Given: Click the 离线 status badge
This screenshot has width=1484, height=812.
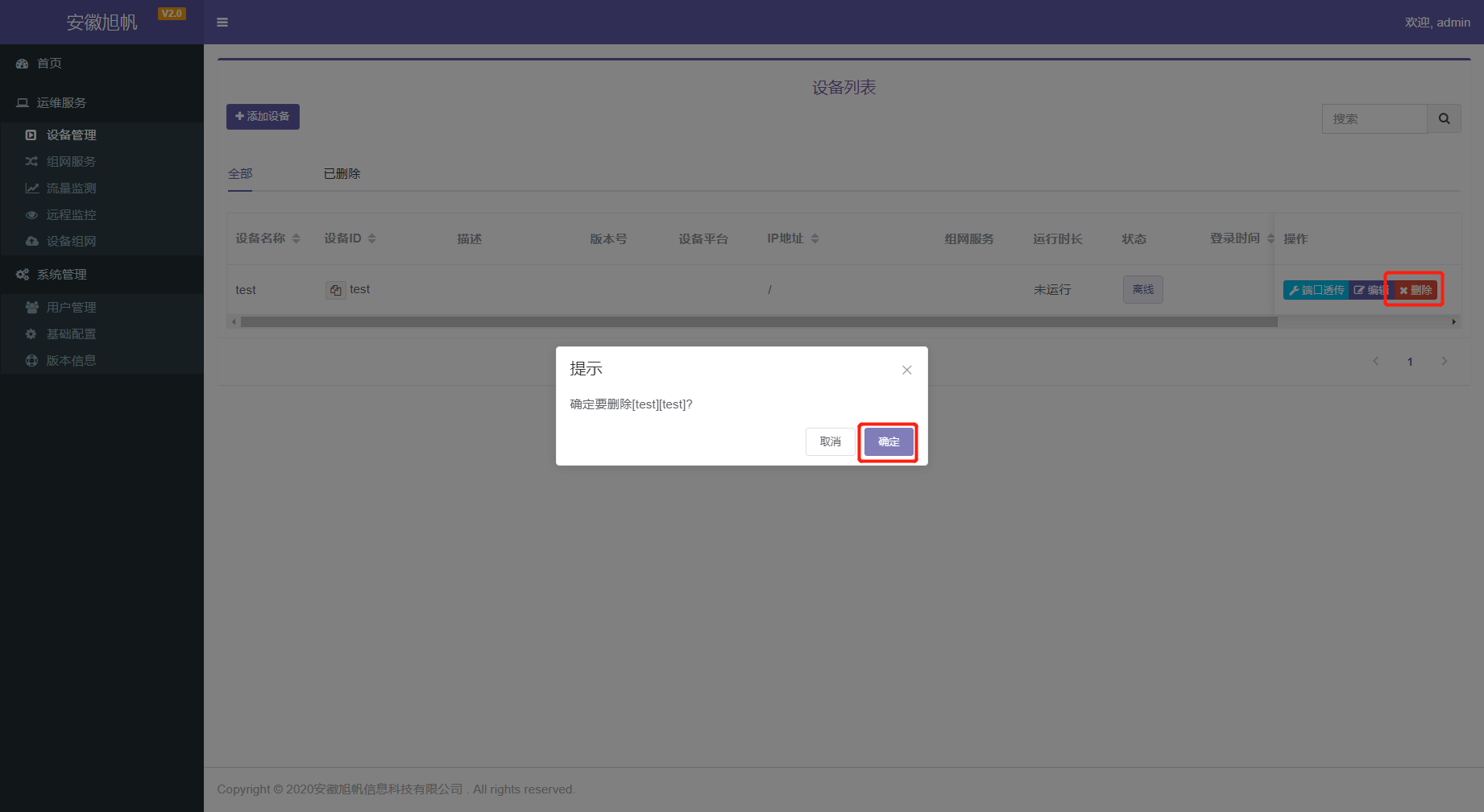Looking at the screenshot, I should (x=1142, y=289).
